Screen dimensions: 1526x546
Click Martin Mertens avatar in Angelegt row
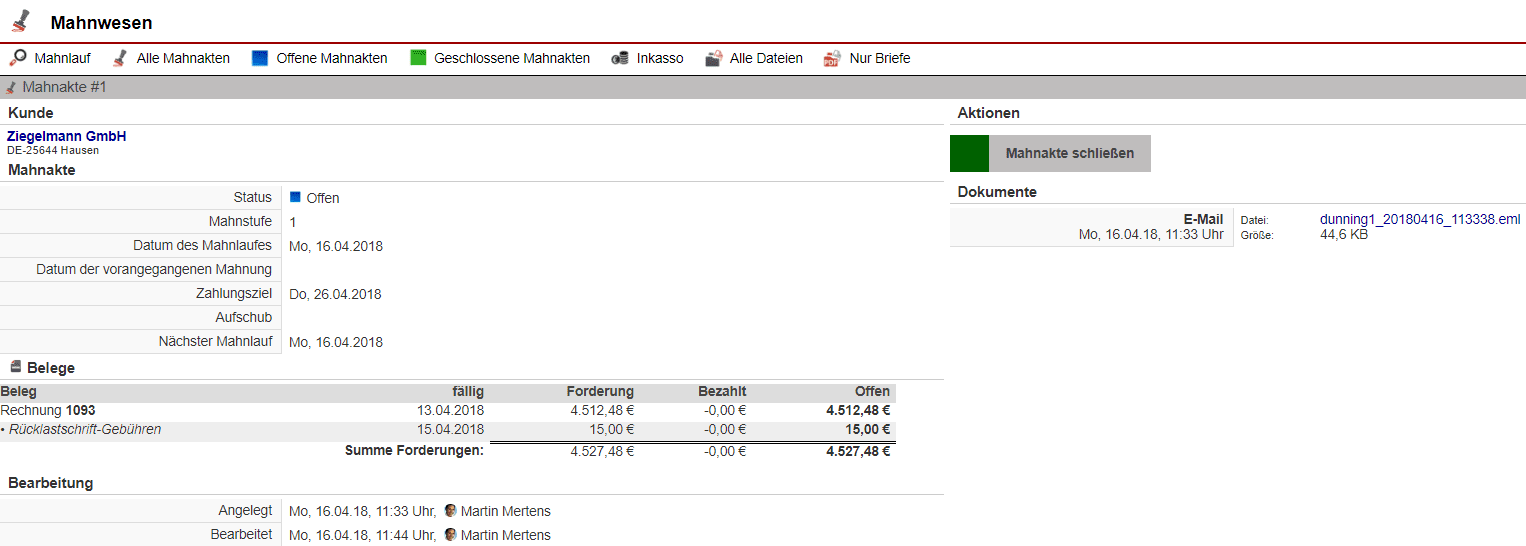coord(450,511)
